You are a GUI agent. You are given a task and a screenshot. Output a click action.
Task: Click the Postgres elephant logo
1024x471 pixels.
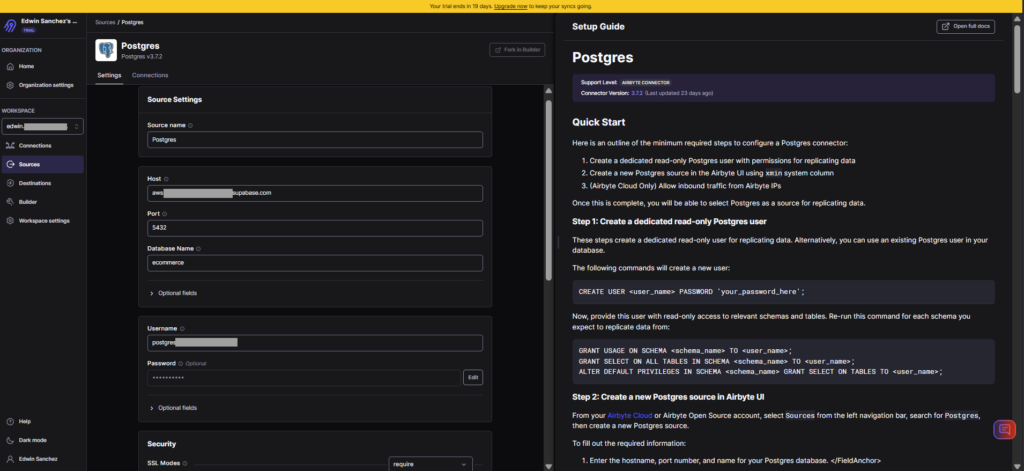click(x=106, y=50)
